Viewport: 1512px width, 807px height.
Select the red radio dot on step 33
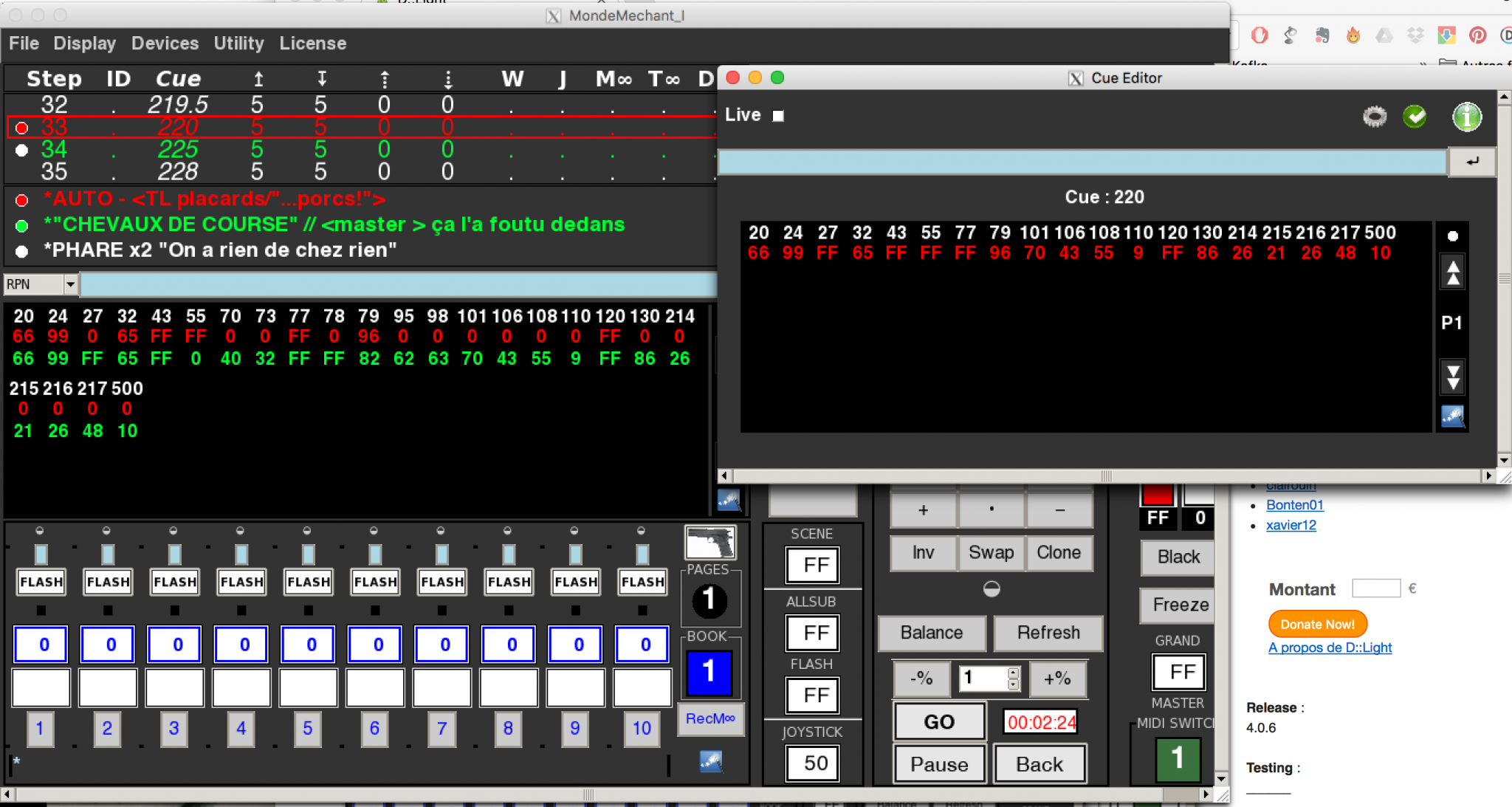click(22, 128)
